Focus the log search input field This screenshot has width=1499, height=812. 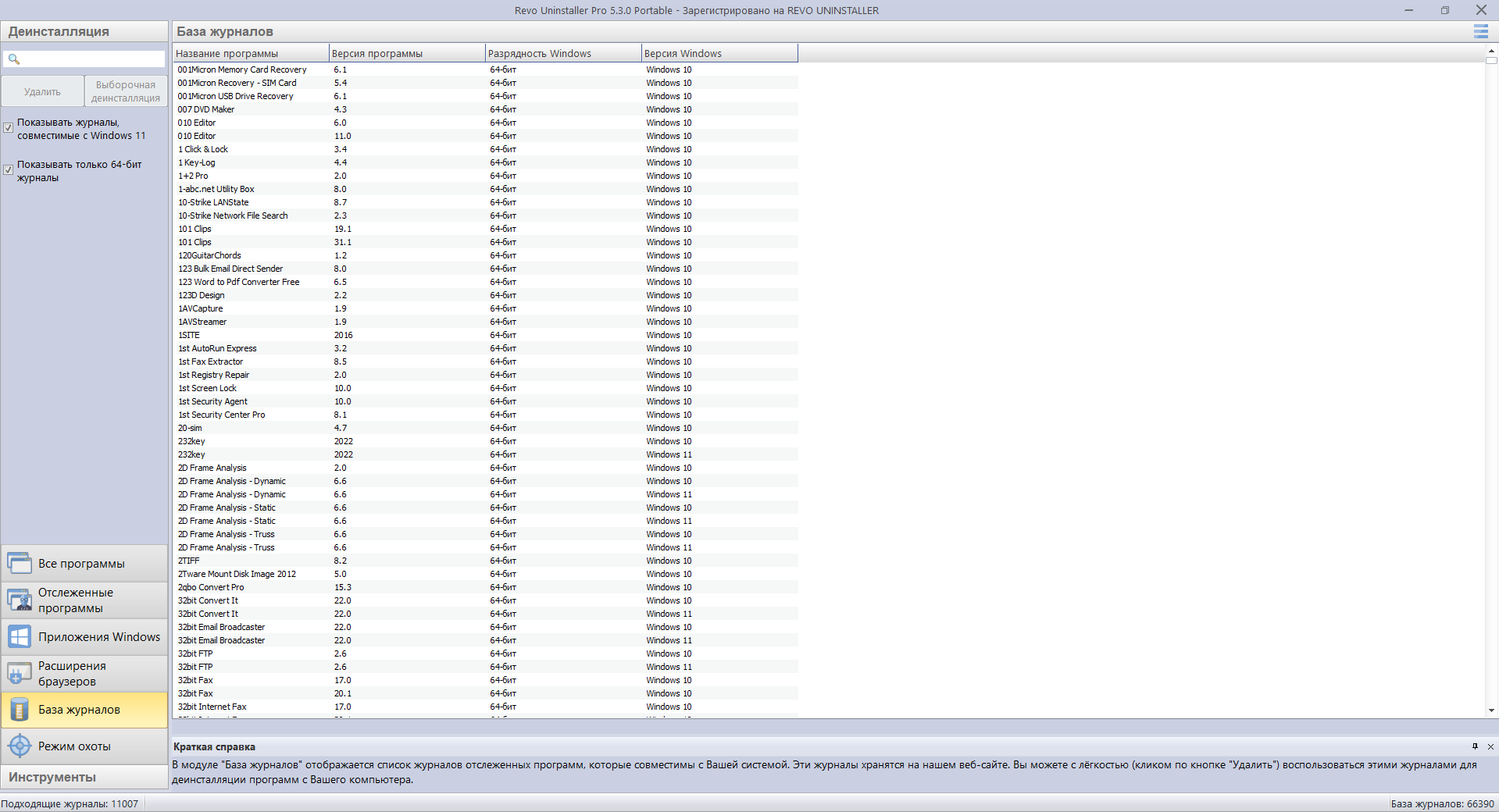coord(84,59)
